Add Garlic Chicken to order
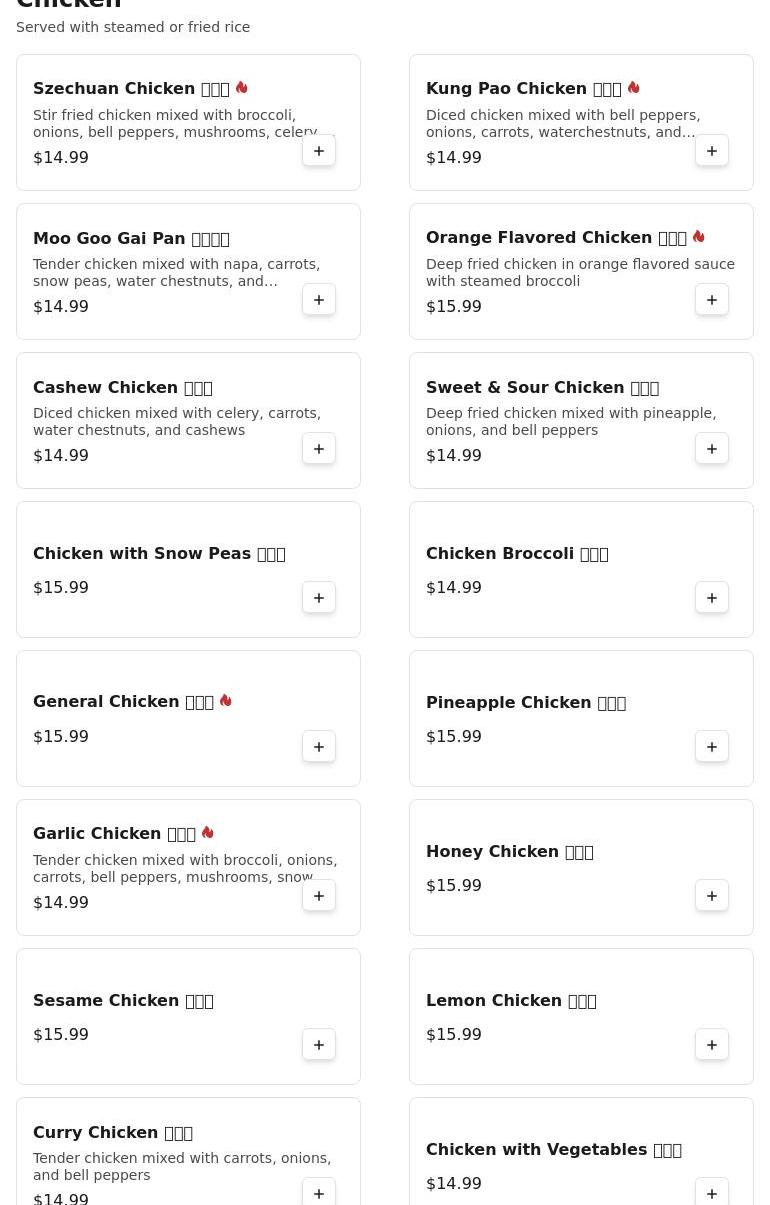 coord(319,896)
